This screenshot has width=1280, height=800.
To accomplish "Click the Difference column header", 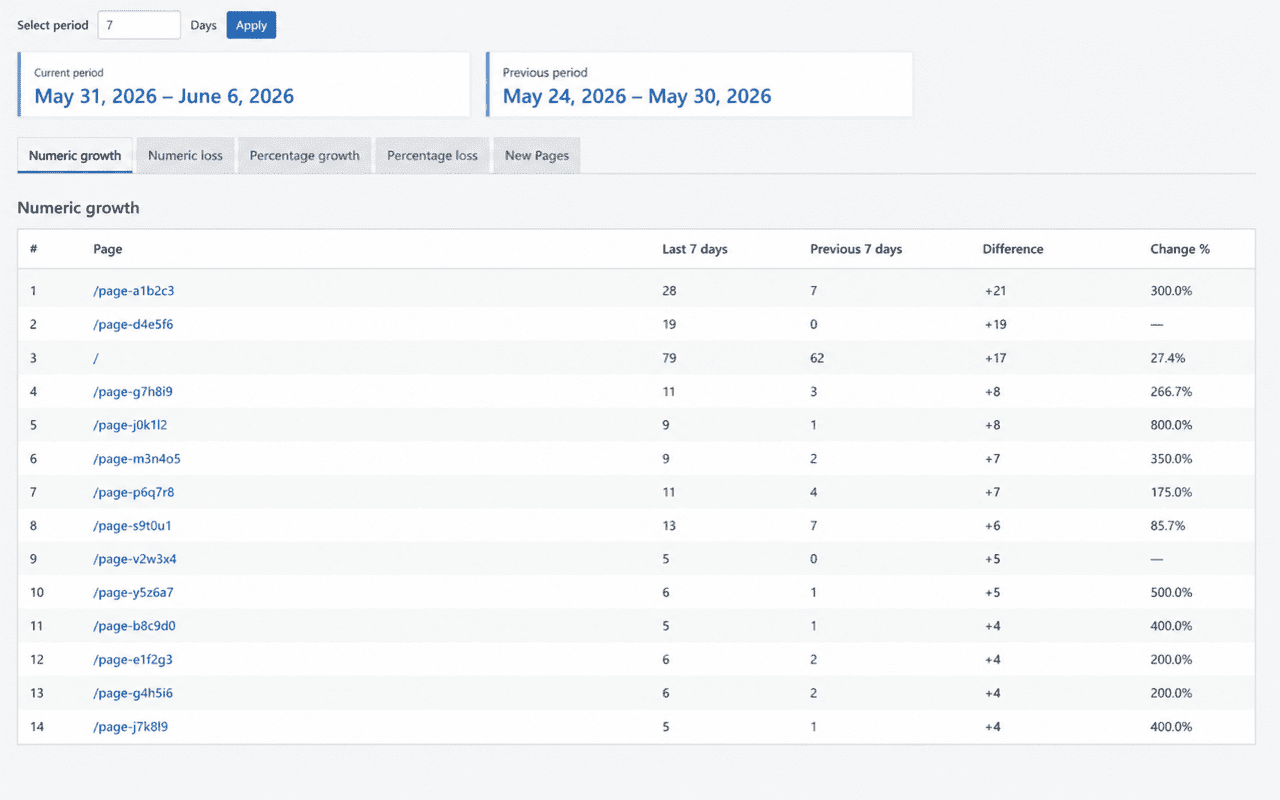I will point(1013,249).
